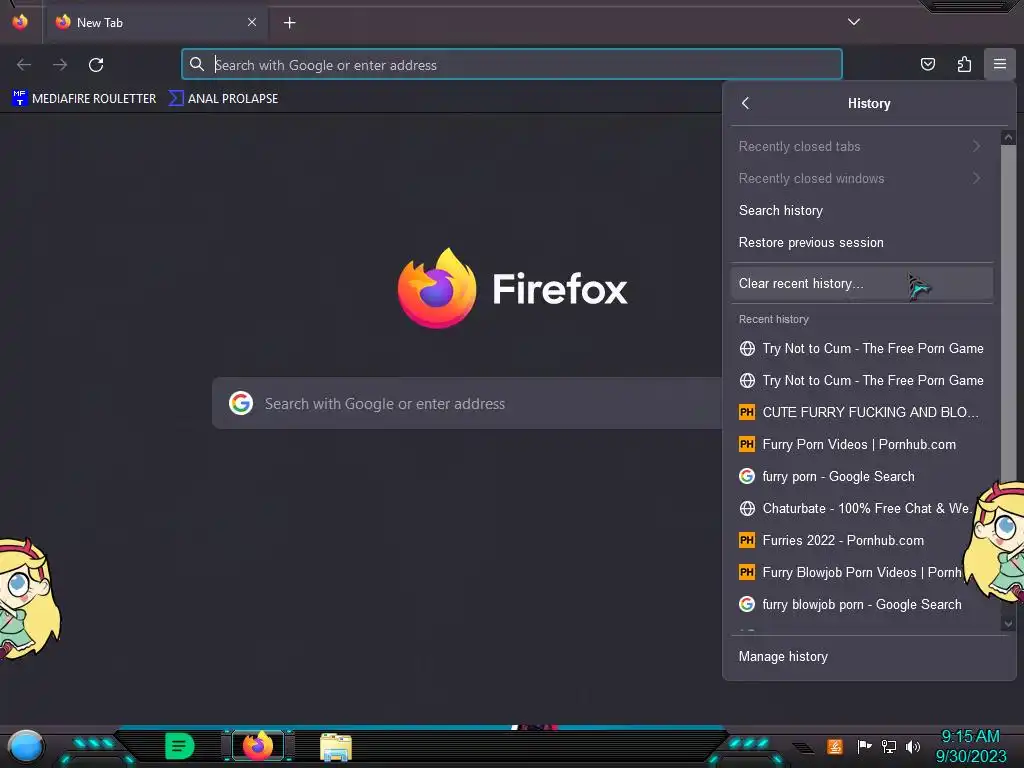This screenshot has height=768, width=1024.
Task: Open a new tab with the plus button
Action: point(289,23)
